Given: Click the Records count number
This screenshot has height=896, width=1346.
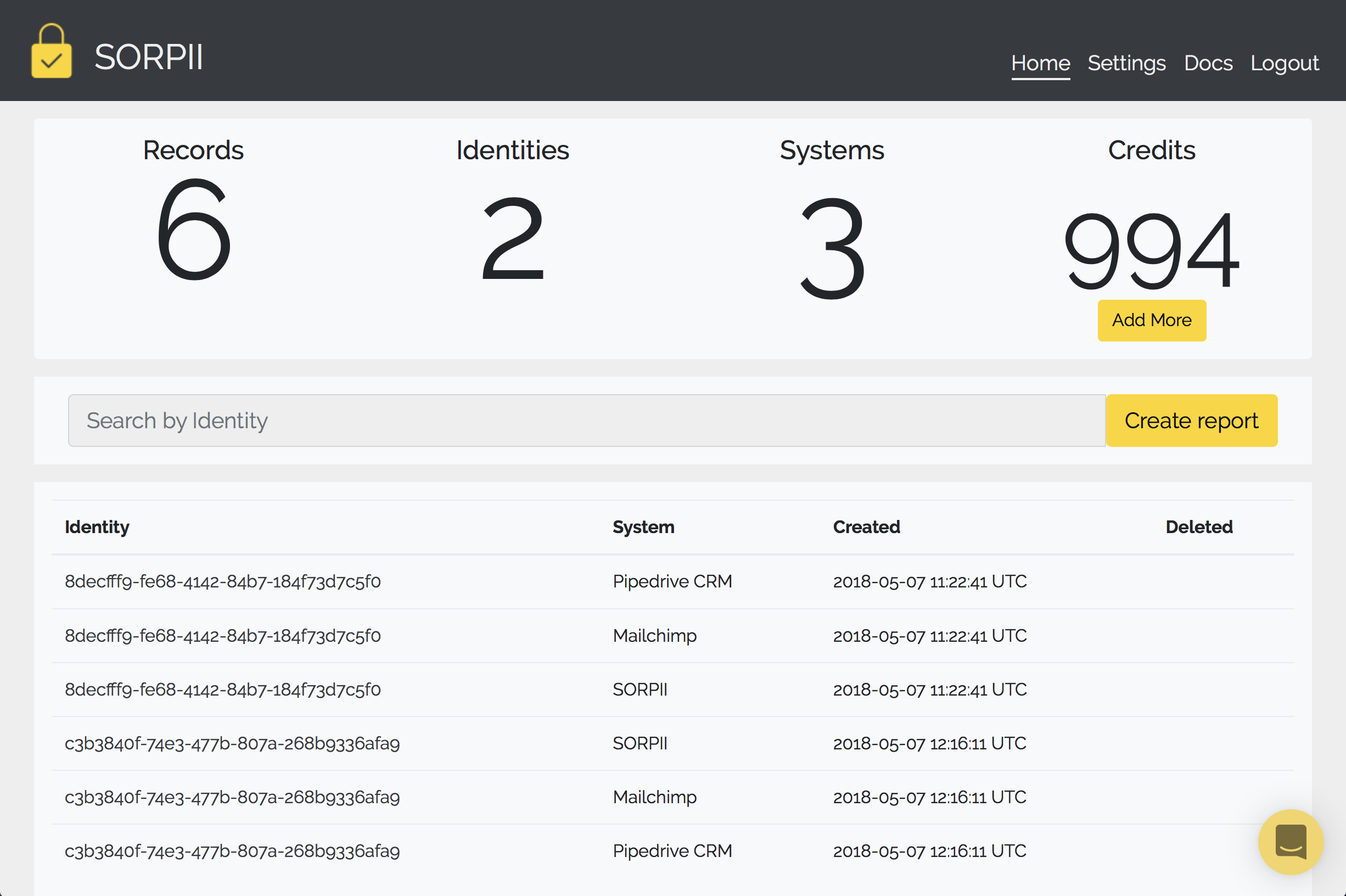Looking at the screenshot, I should (194, 229).
